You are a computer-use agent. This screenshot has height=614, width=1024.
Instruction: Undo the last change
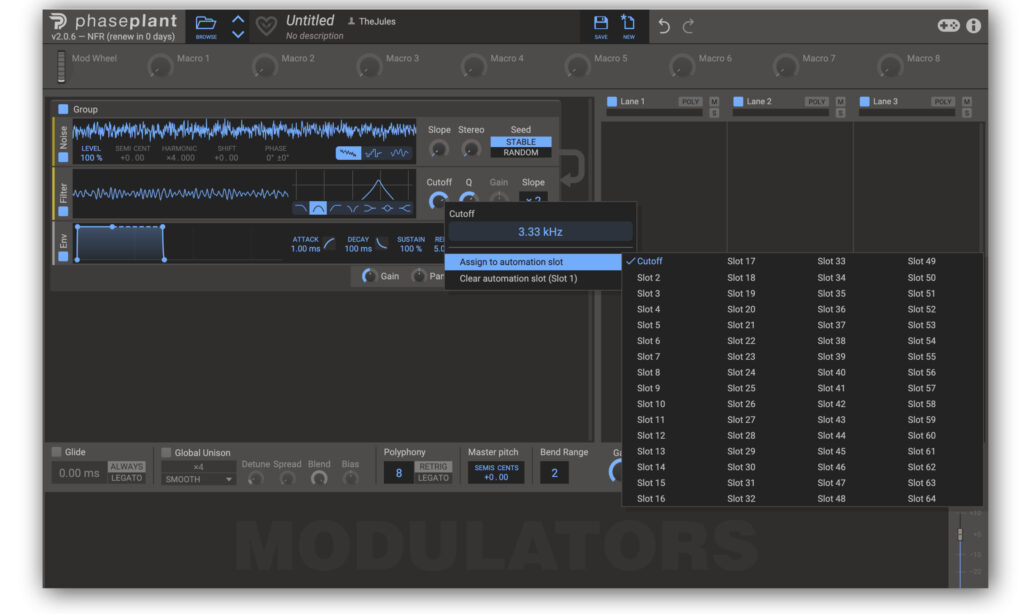664,26
